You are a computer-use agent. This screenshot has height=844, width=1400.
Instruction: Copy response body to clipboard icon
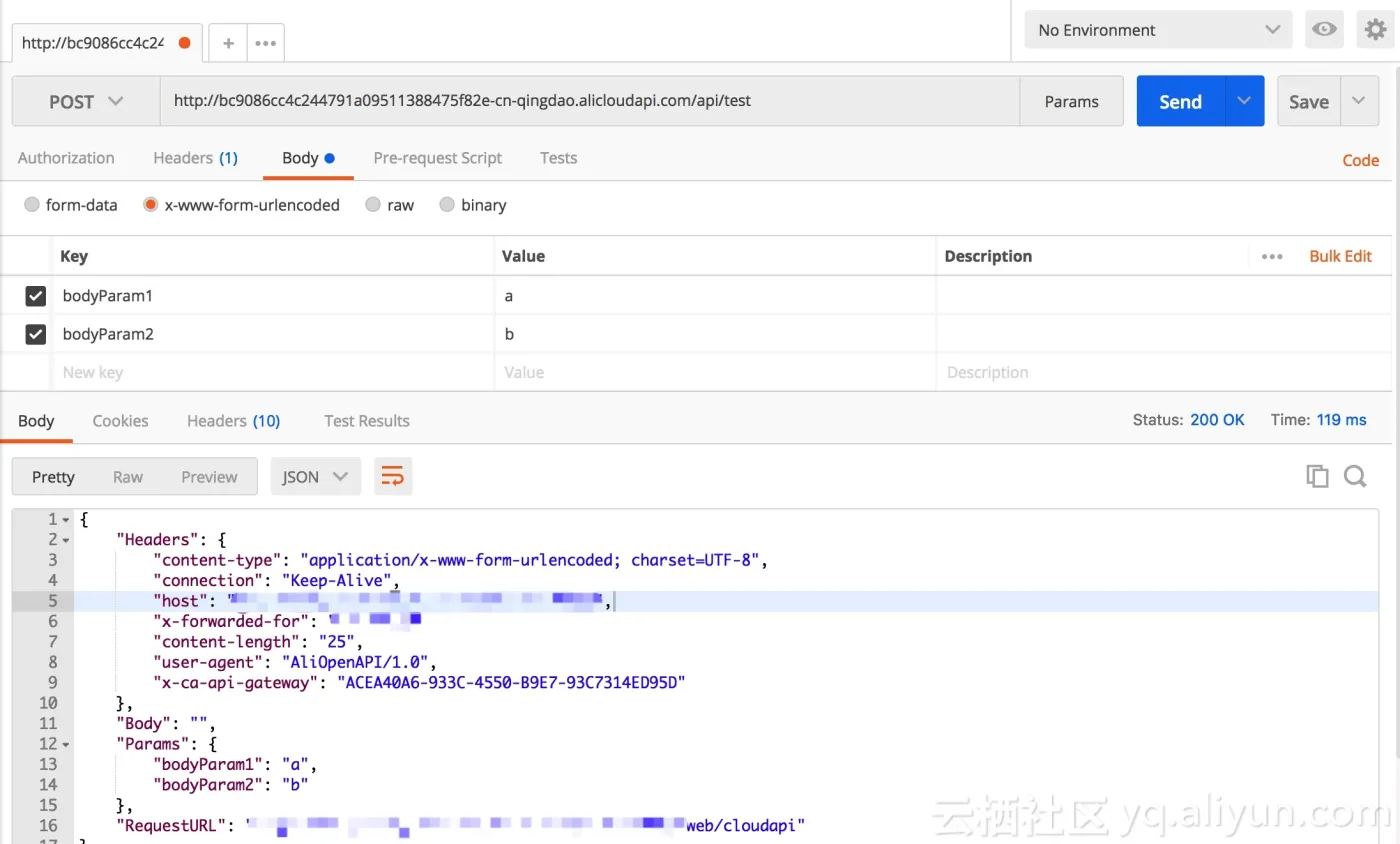[1317, 477]
